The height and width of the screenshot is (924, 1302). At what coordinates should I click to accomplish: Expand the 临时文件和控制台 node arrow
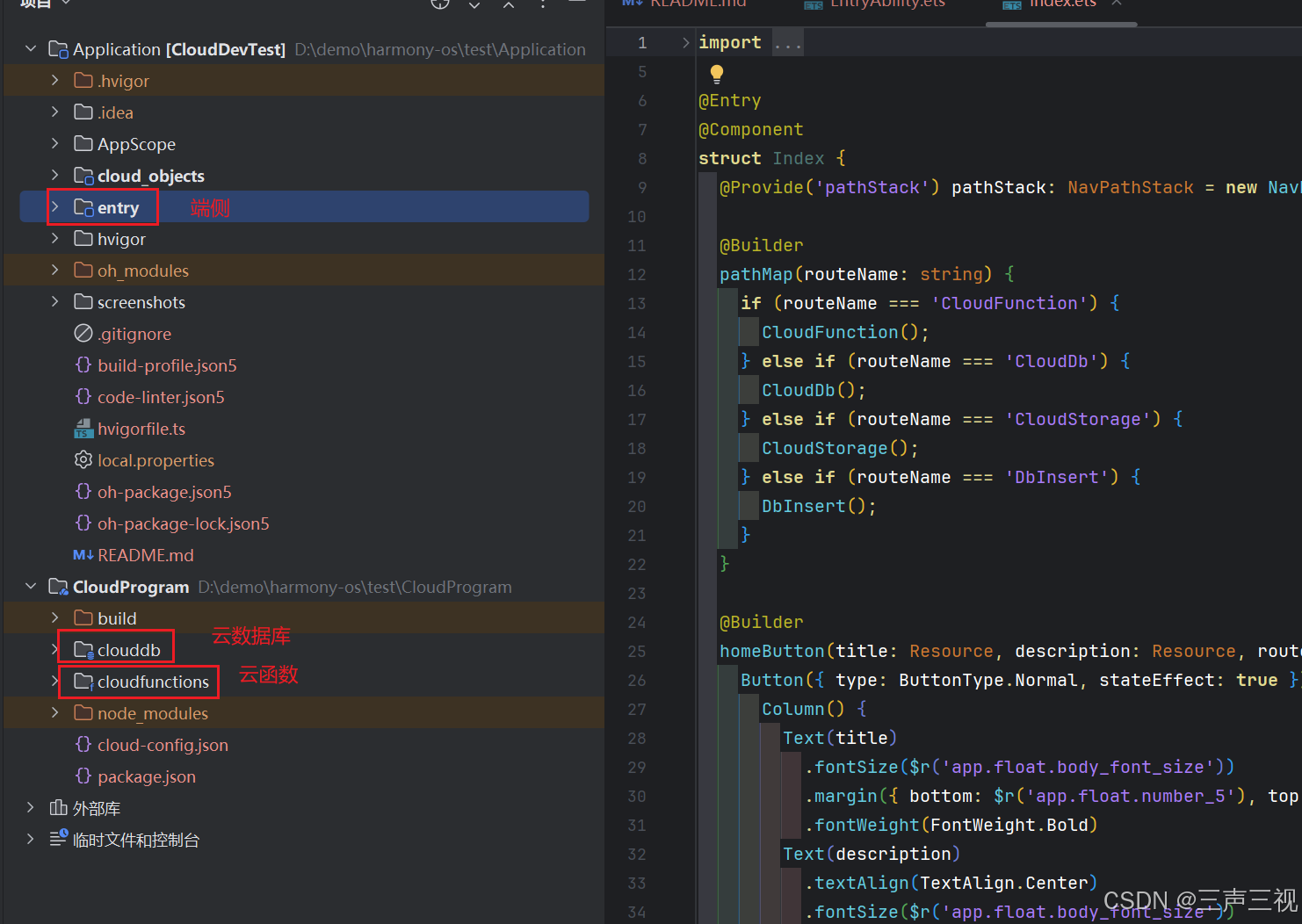31,840
